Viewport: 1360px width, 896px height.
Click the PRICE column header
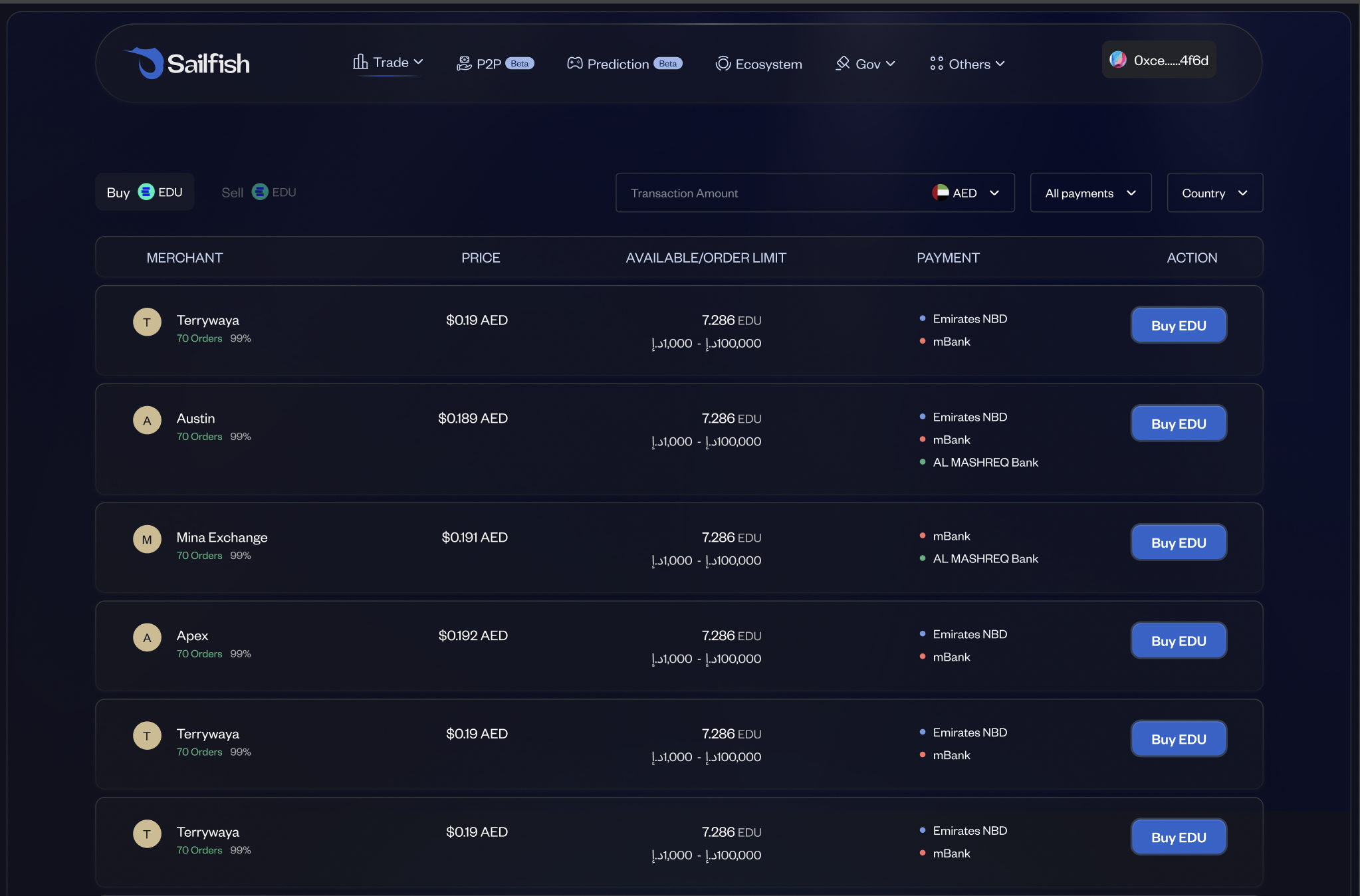tap(481, 258)
